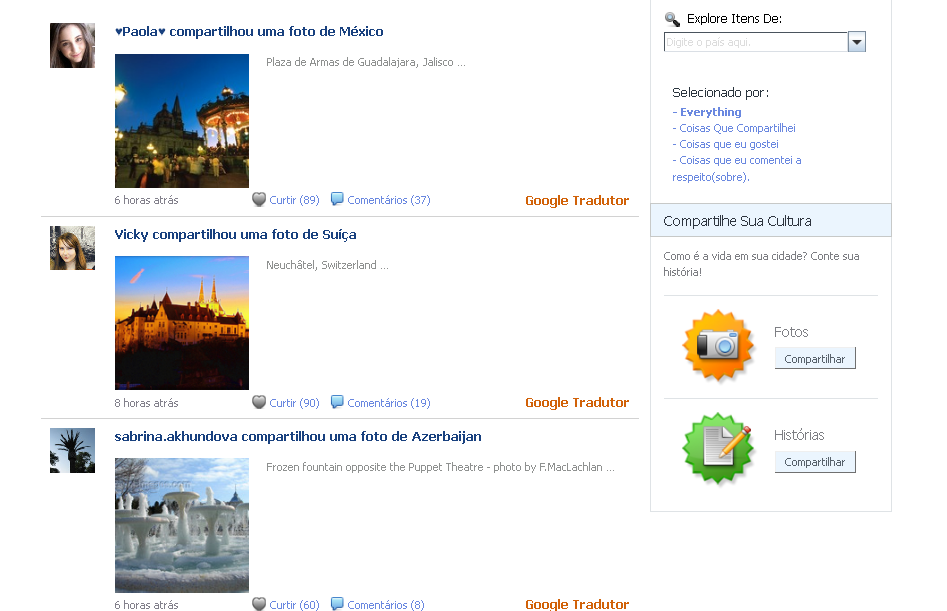Click the orange camera Fotos badge icon
The image size is (947, 611).
point(717,345)
